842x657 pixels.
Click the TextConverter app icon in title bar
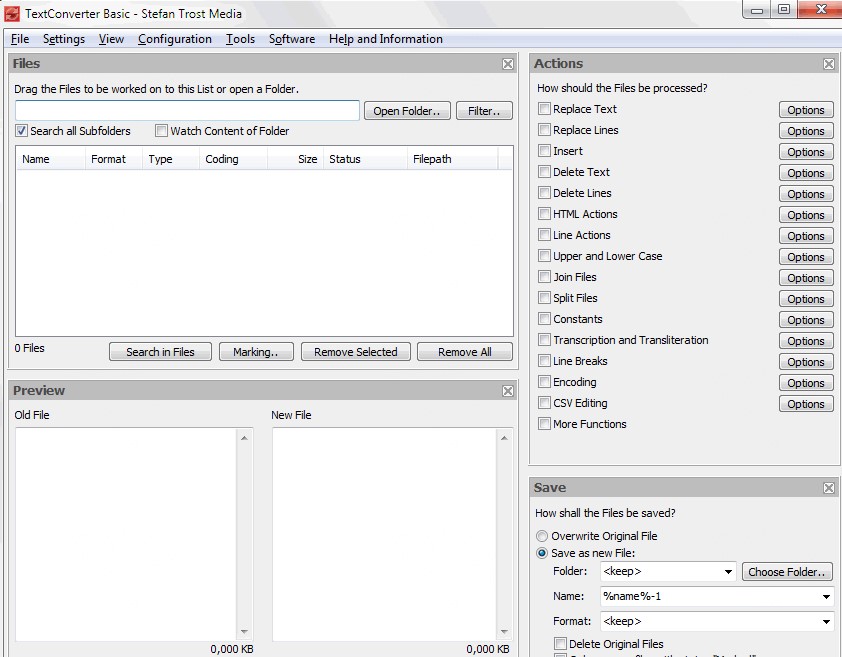pos(12,13)
